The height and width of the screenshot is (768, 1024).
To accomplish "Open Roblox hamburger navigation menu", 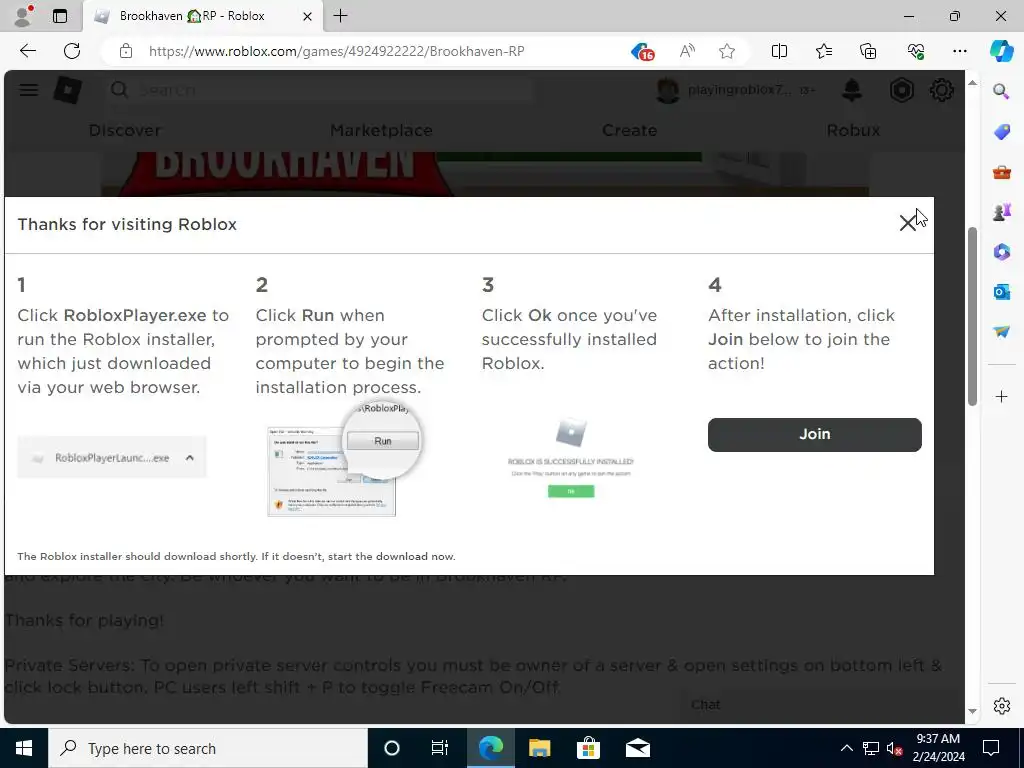I will tap(29, 90).
